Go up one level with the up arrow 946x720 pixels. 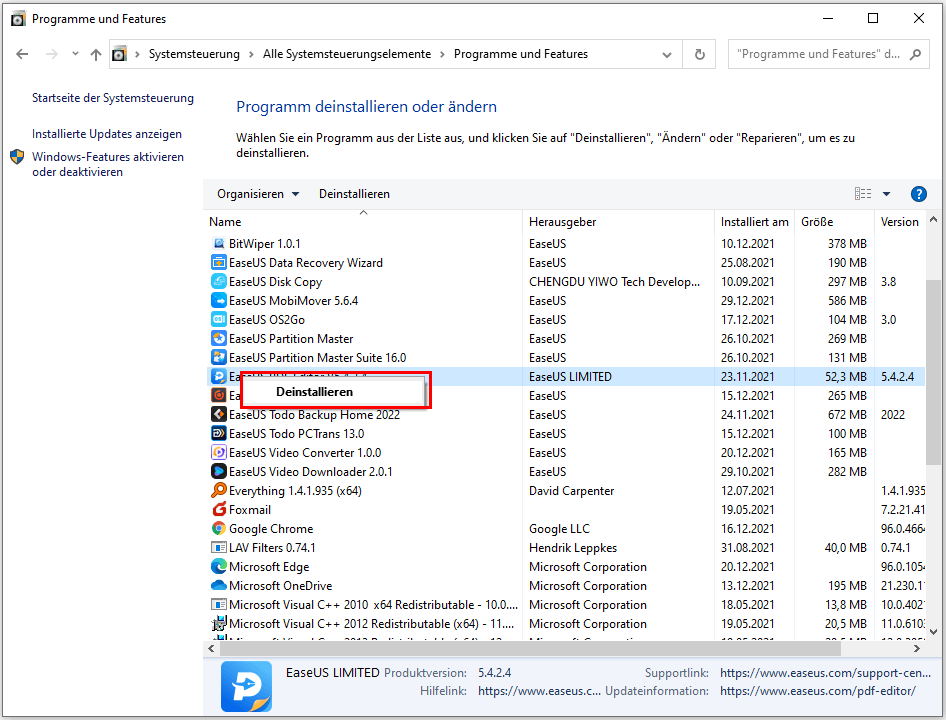click(x=96, y=55)
